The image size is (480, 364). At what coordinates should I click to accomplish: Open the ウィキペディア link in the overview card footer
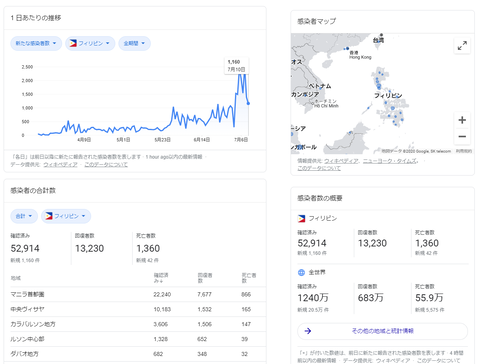click(393, 361)
